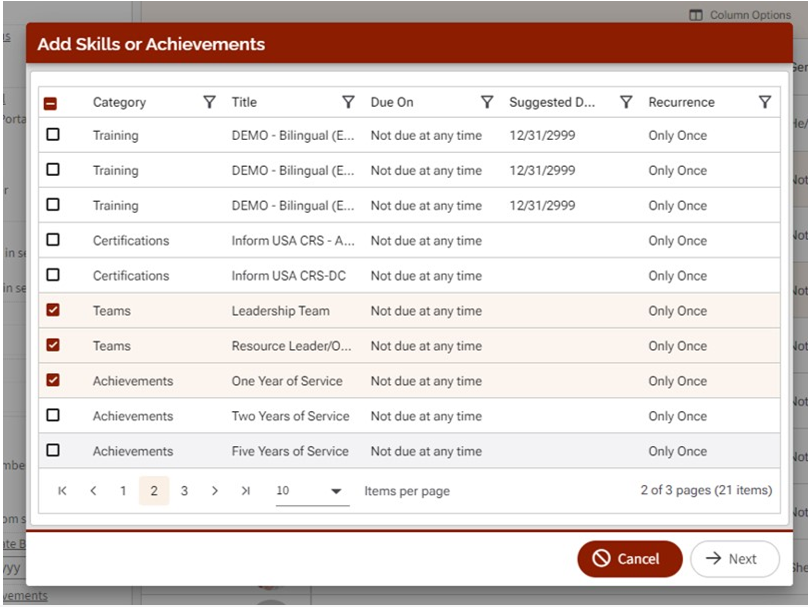Screen dimensions: 808x607
Task: Open Column Options behind the dialog
Action: (741, 15)
